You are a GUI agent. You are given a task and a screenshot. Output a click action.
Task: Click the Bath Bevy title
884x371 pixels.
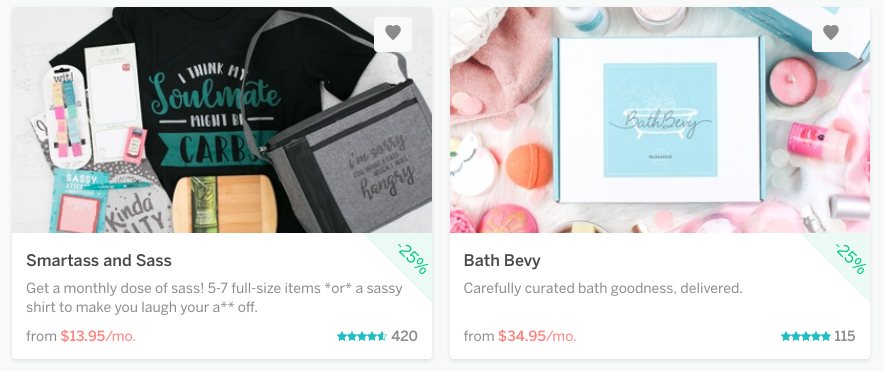coord(502,260)
